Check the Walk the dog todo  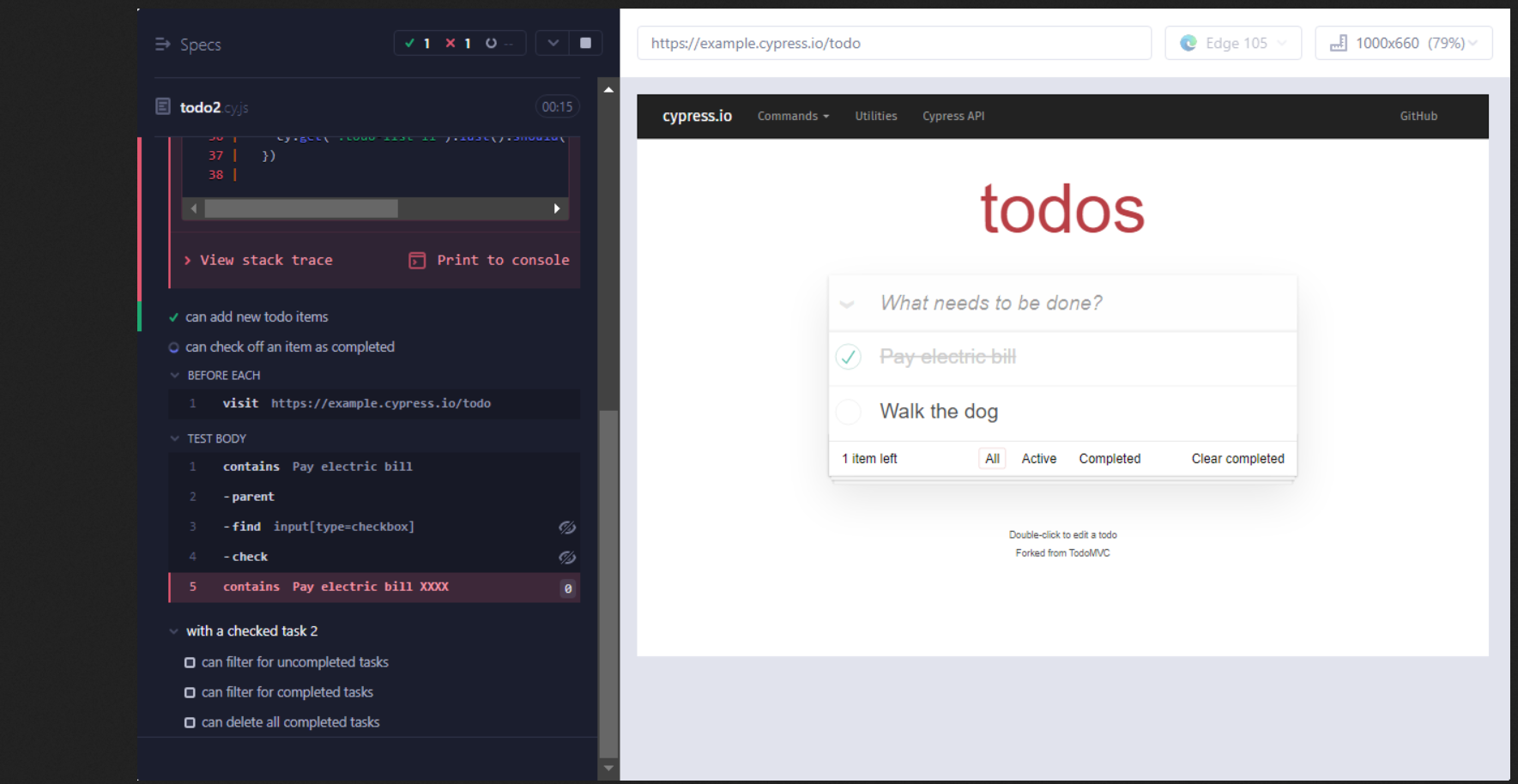(x=849, y=412)
